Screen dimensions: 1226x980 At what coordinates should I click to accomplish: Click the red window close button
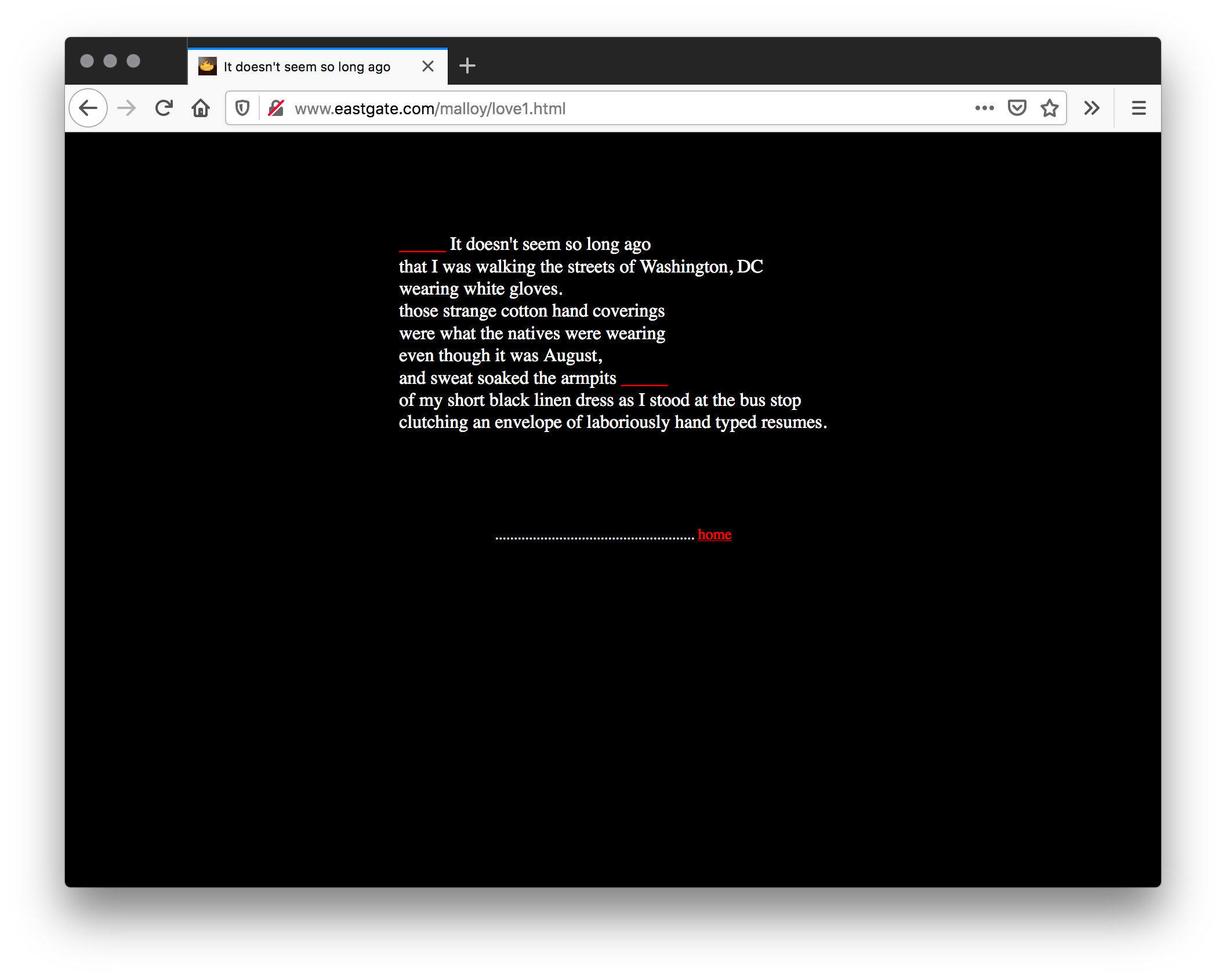click(x=87, y=61)
